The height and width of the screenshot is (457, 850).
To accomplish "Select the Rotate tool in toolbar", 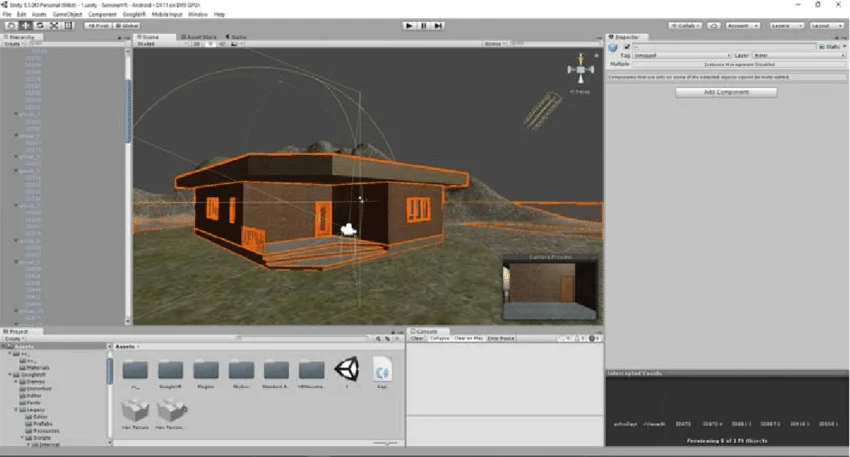I will click(40, 25).
